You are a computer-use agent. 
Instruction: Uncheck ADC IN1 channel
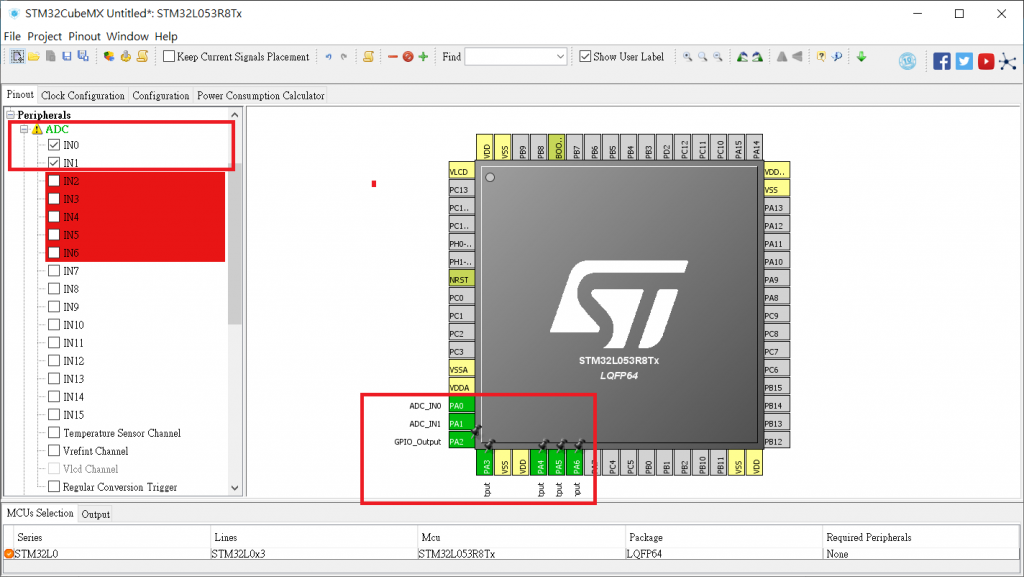54,163
